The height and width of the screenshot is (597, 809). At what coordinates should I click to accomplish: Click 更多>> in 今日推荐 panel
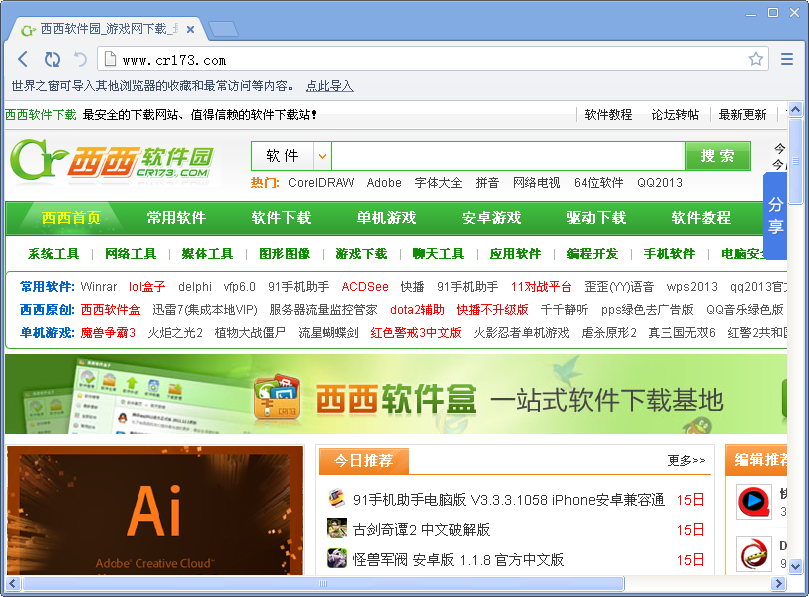[x=686, y=460]
